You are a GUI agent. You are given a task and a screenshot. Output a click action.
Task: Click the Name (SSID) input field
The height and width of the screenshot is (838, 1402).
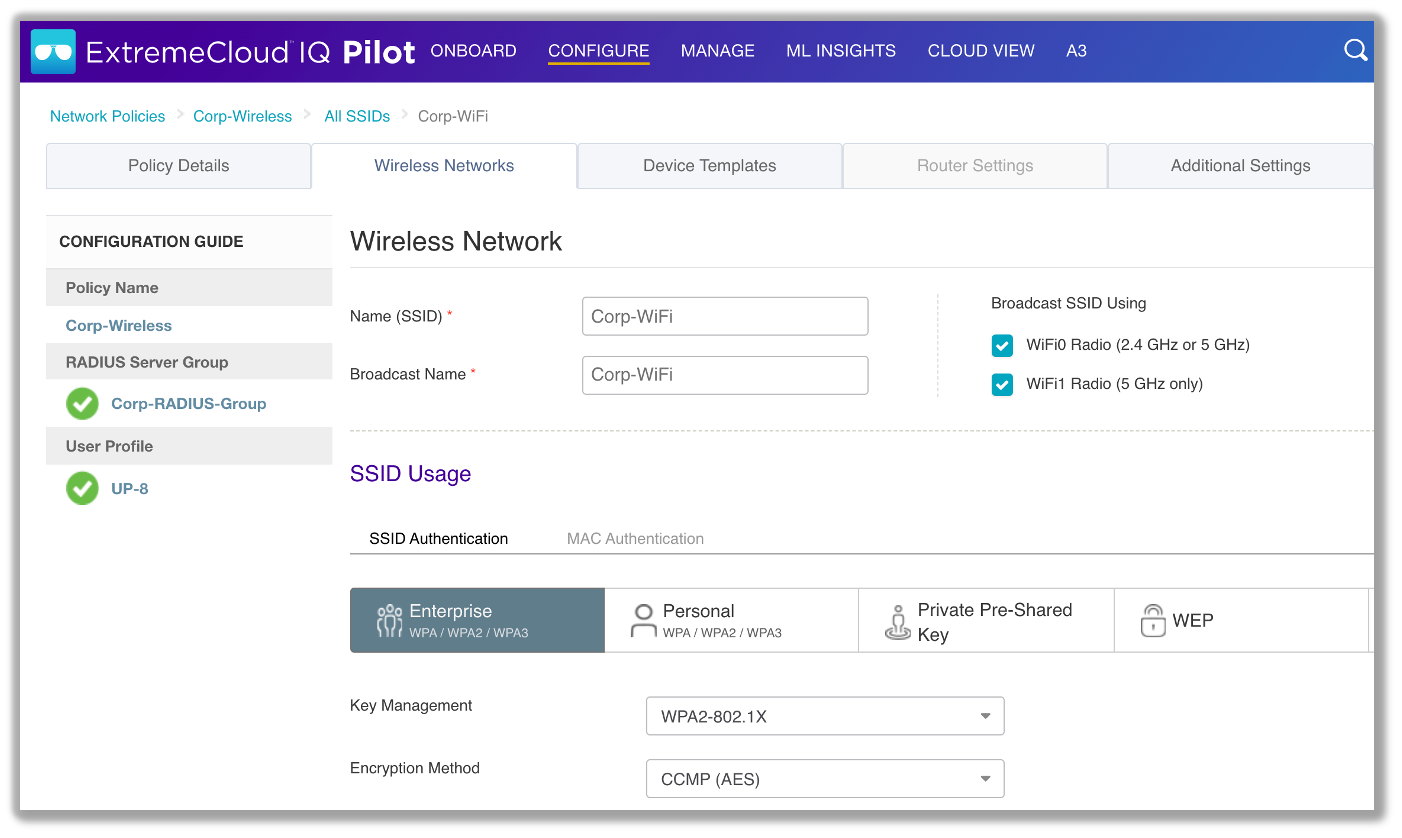725,316
